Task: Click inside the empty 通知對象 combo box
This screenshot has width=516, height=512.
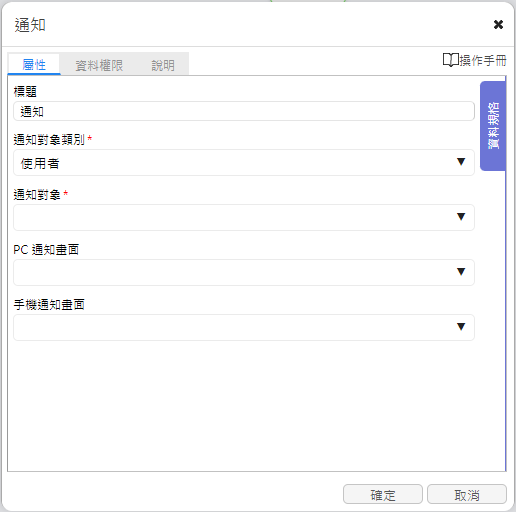Action: (x=244, y=217)
